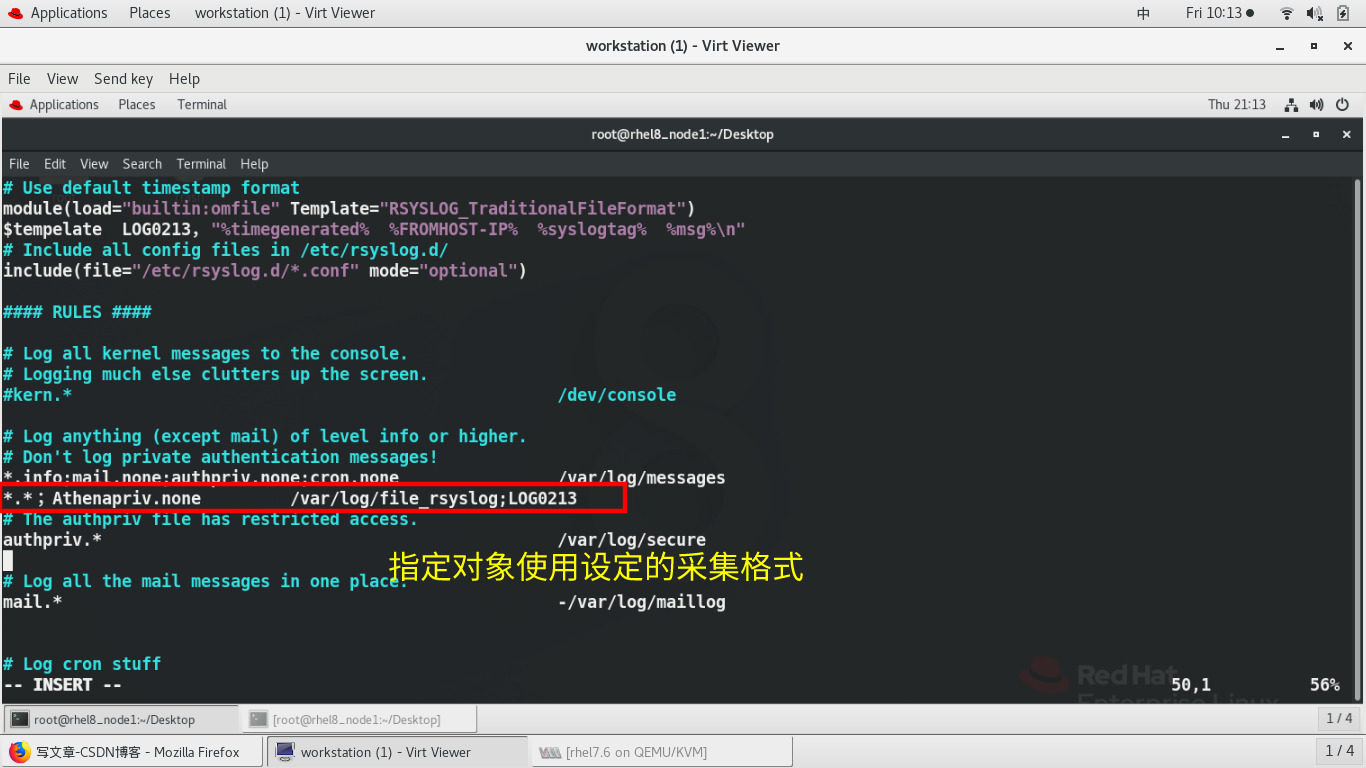This screenshot has width=1366, height=768.
Task: Open Virt Viewer View menu
Action: 62,79
